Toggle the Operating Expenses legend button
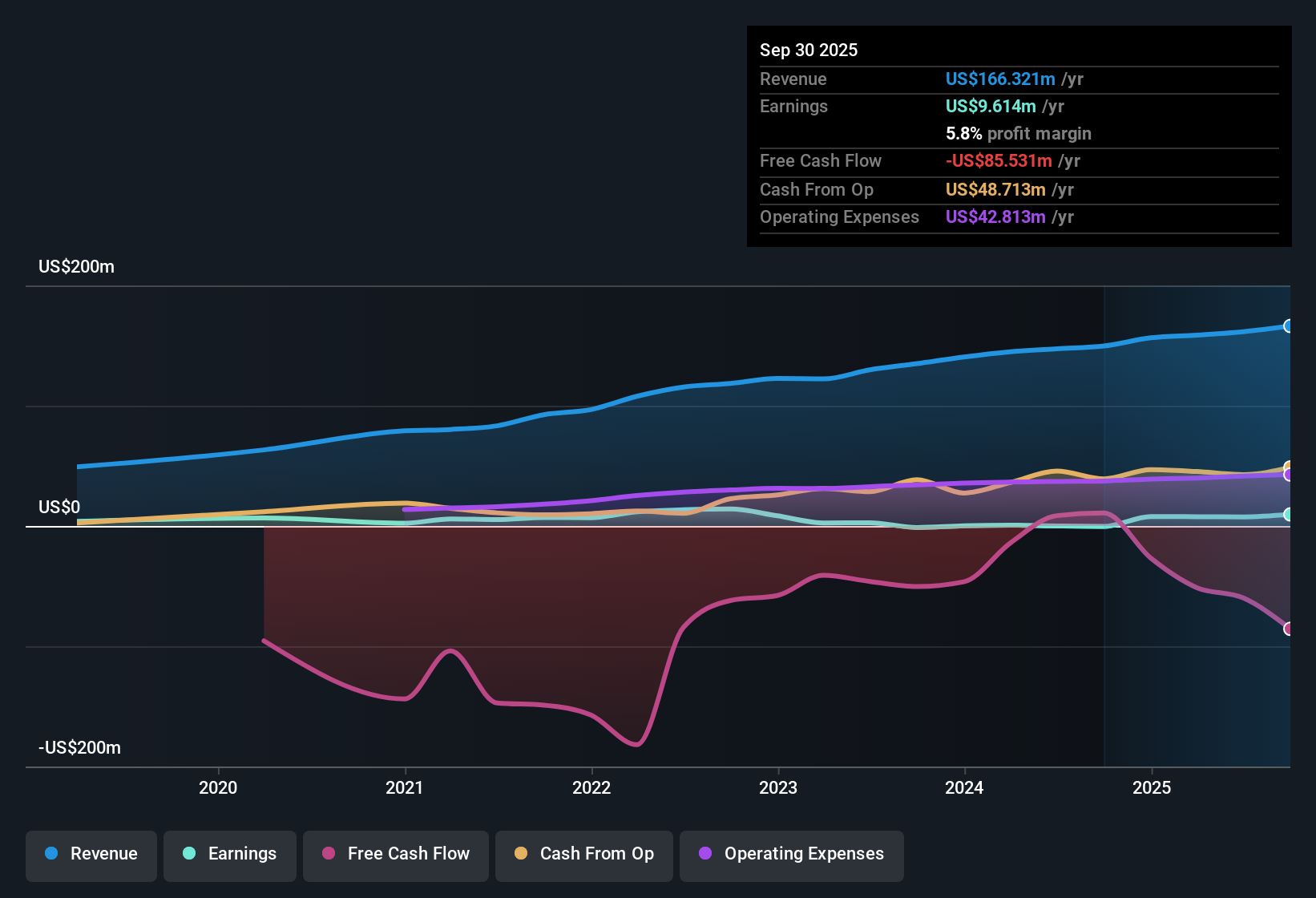Screen dimensions: 1316x898 792,856
